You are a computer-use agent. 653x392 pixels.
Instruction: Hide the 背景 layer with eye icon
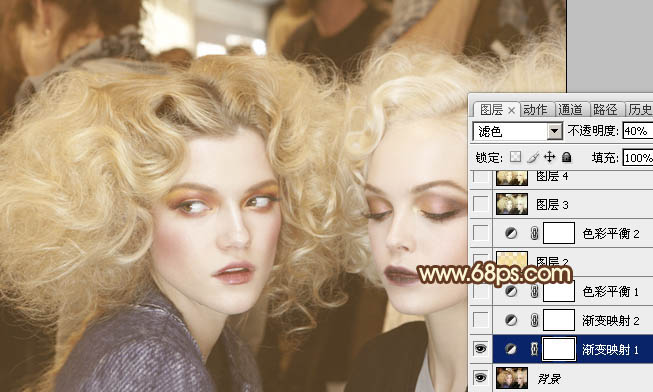click(480, 378)
